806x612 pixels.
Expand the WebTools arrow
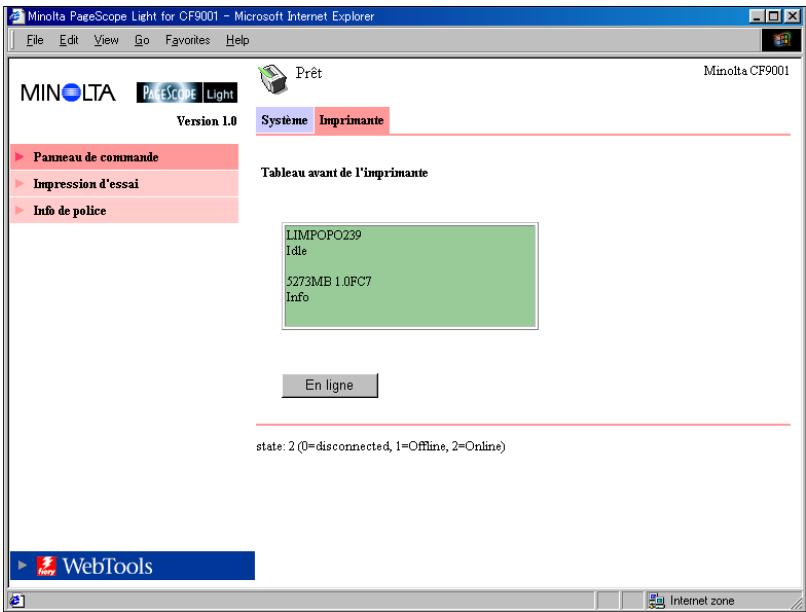pos(22,565)
